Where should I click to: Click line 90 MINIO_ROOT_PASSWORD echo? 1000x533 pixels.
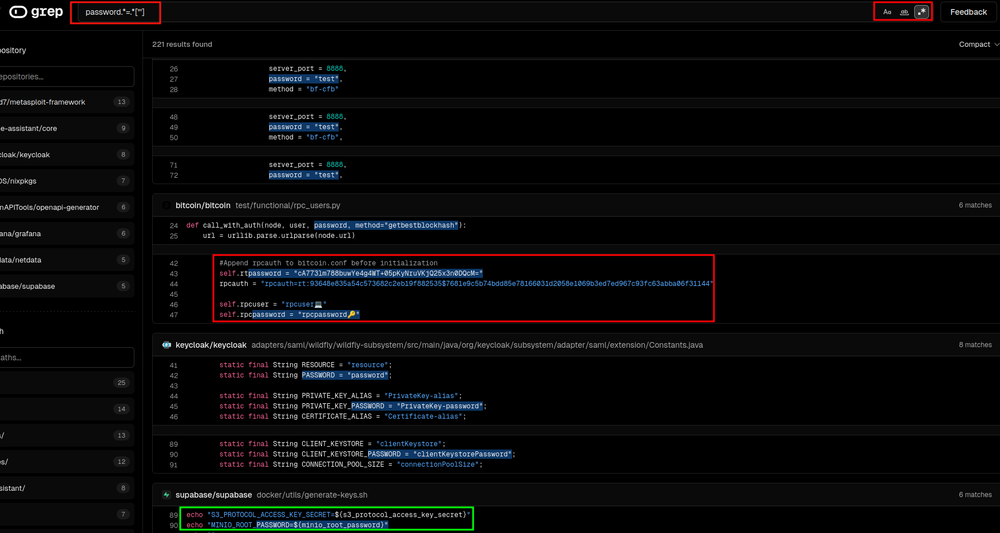tap(287, 524)
